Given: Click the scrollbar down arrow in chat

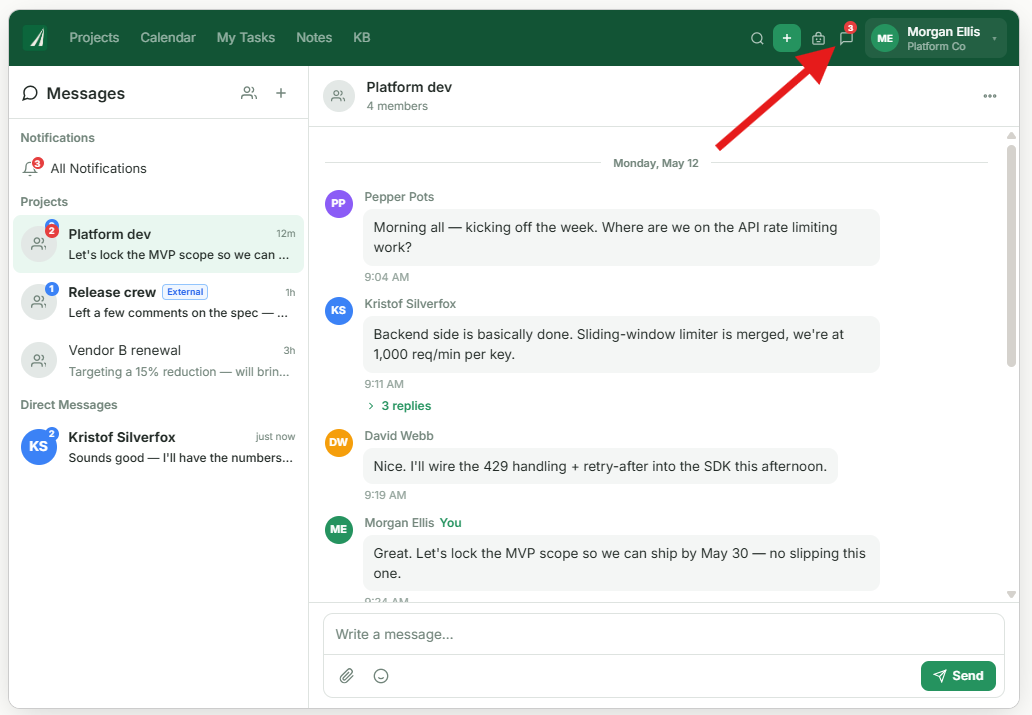Looking at the screenshot, I should (x=1012, y=595).
